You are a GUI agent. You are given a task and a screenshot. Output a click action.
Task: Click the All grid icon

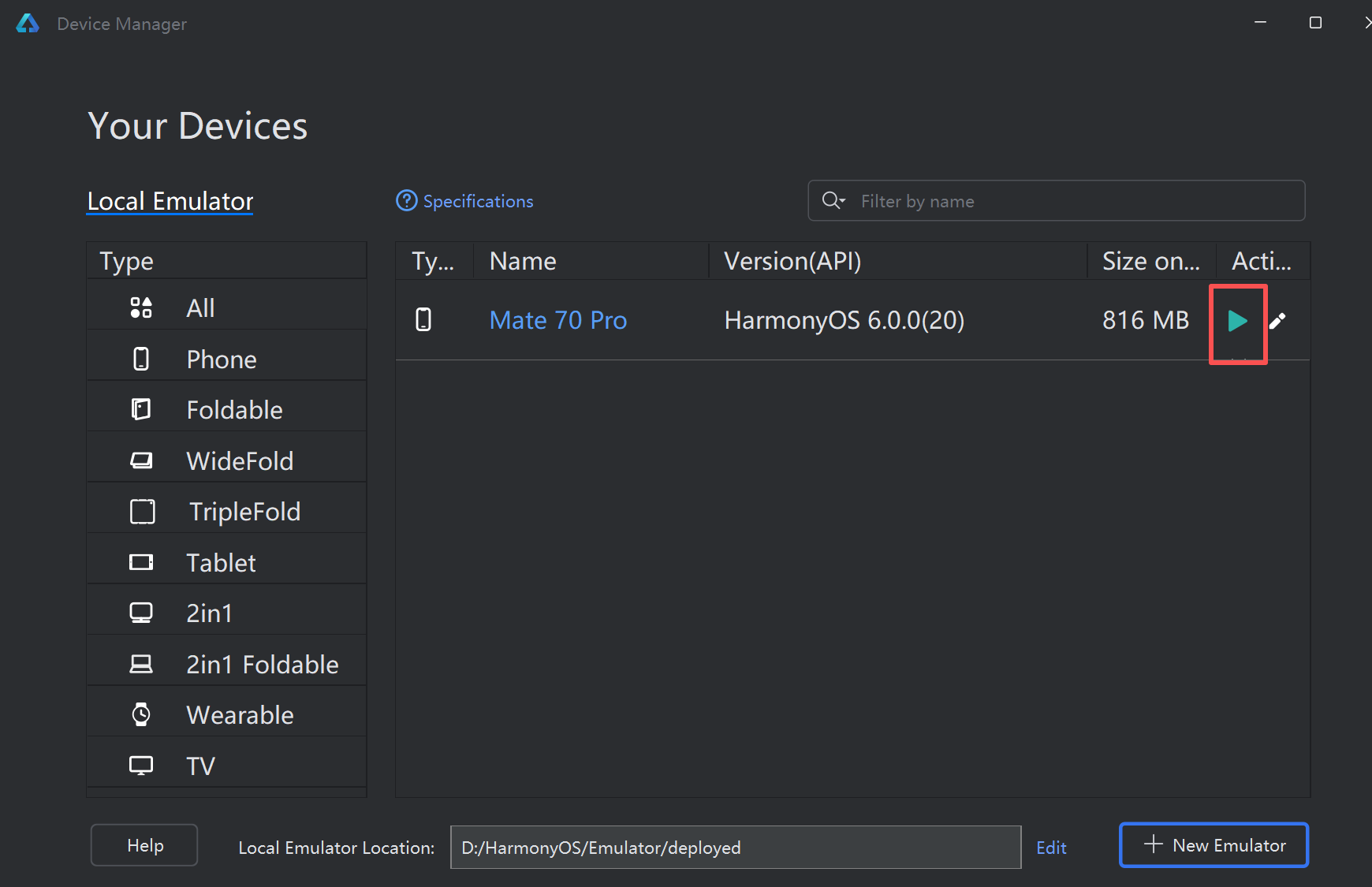(141, 307)
